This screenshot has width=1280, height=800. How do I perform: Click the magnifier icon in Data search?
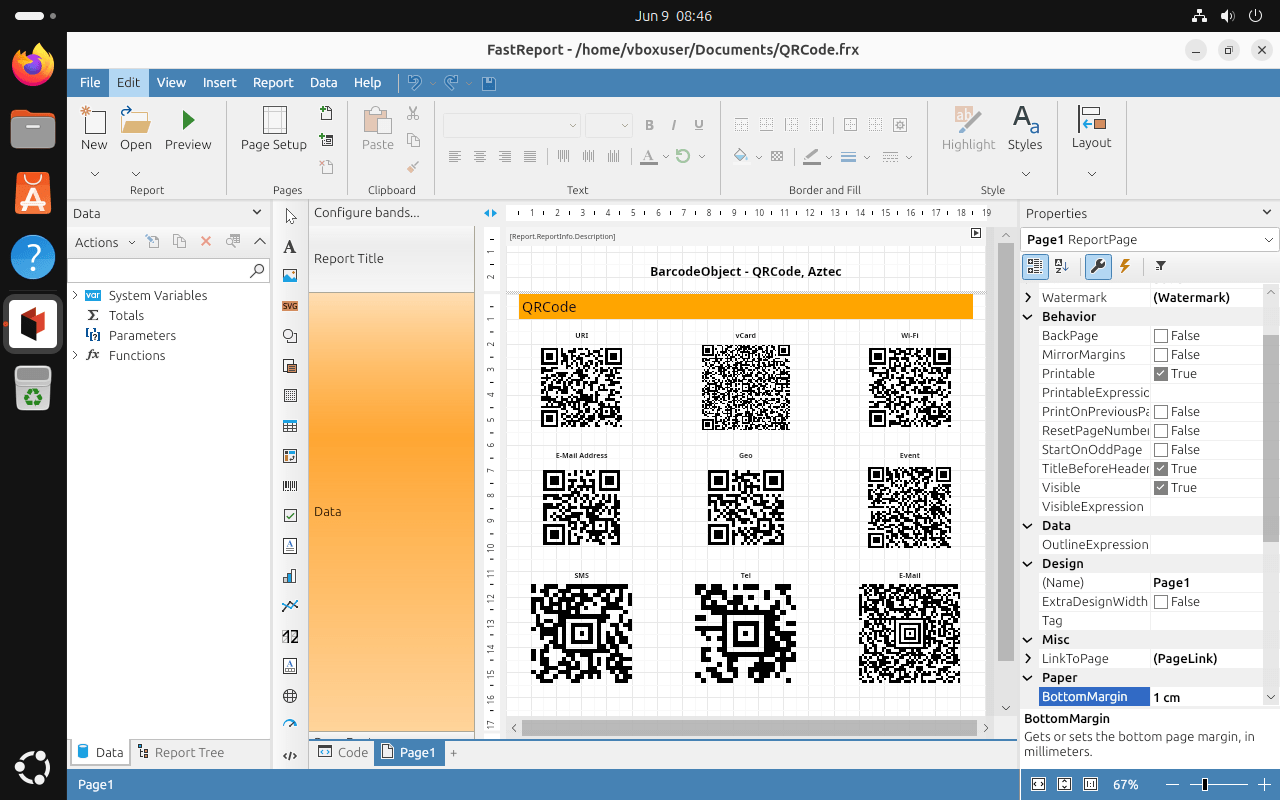pos(257,271)
